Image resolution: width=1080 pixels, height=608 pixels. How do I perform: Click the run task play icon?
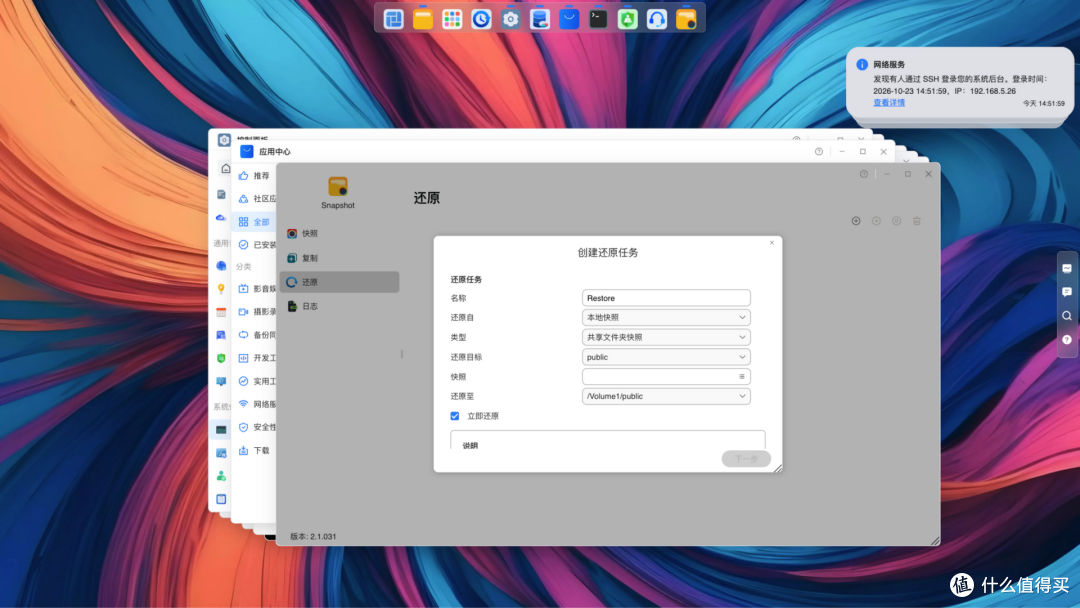[x=876, y=221]
